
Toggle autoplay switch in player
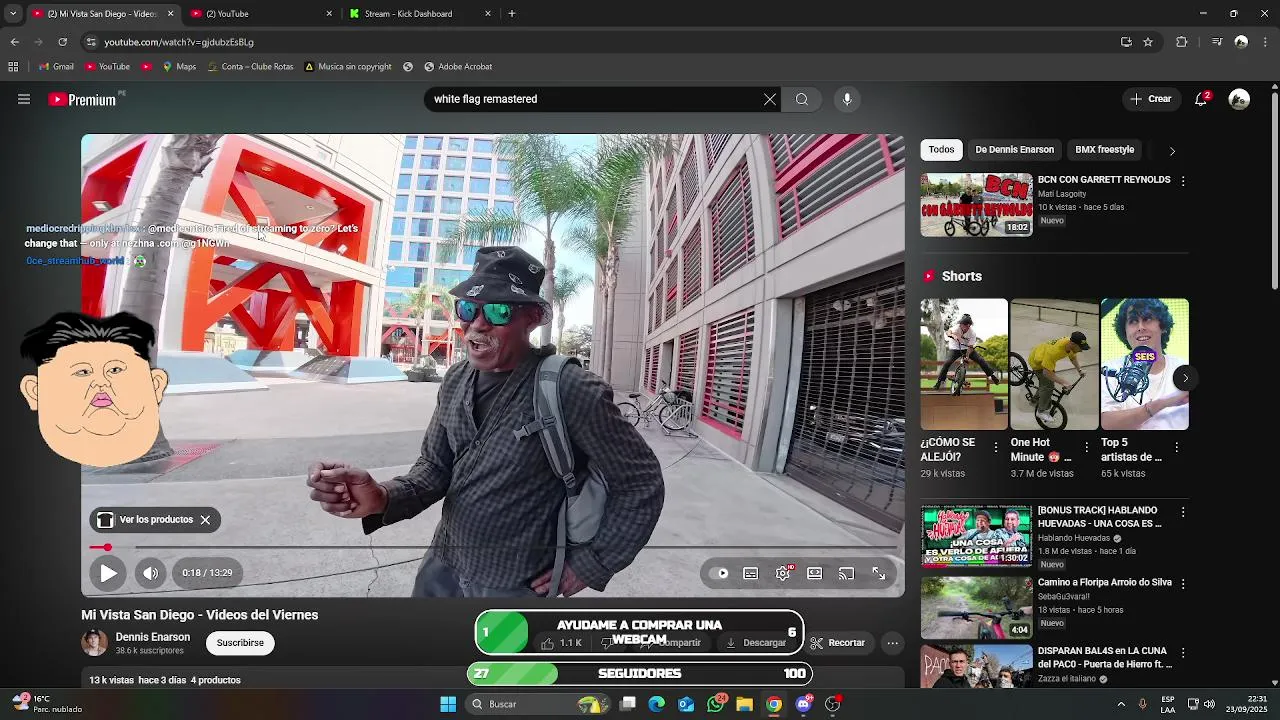719,573
